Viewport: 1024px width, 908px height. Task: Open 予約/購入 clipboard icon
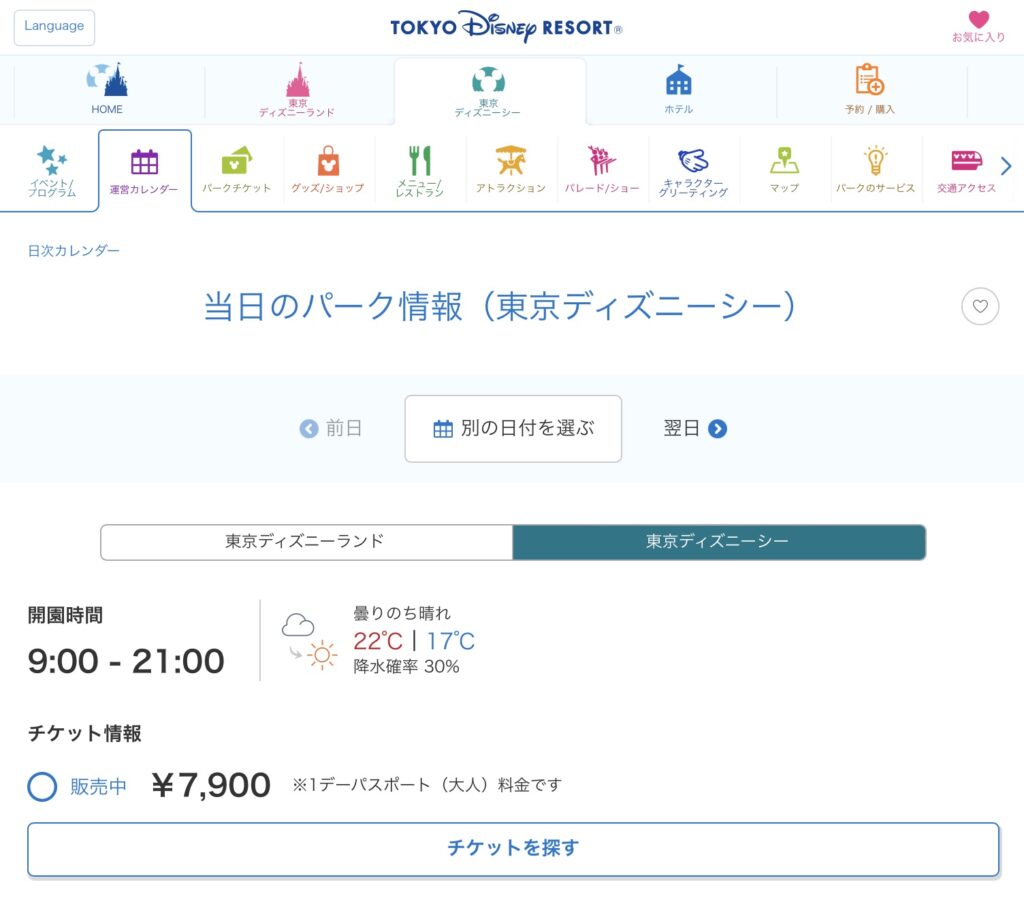869,89
